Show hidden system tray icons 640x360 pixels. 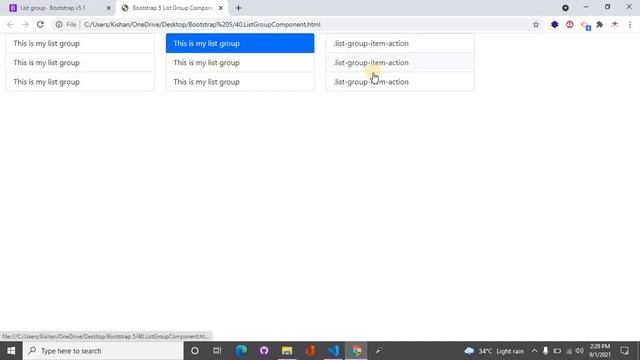534,351
